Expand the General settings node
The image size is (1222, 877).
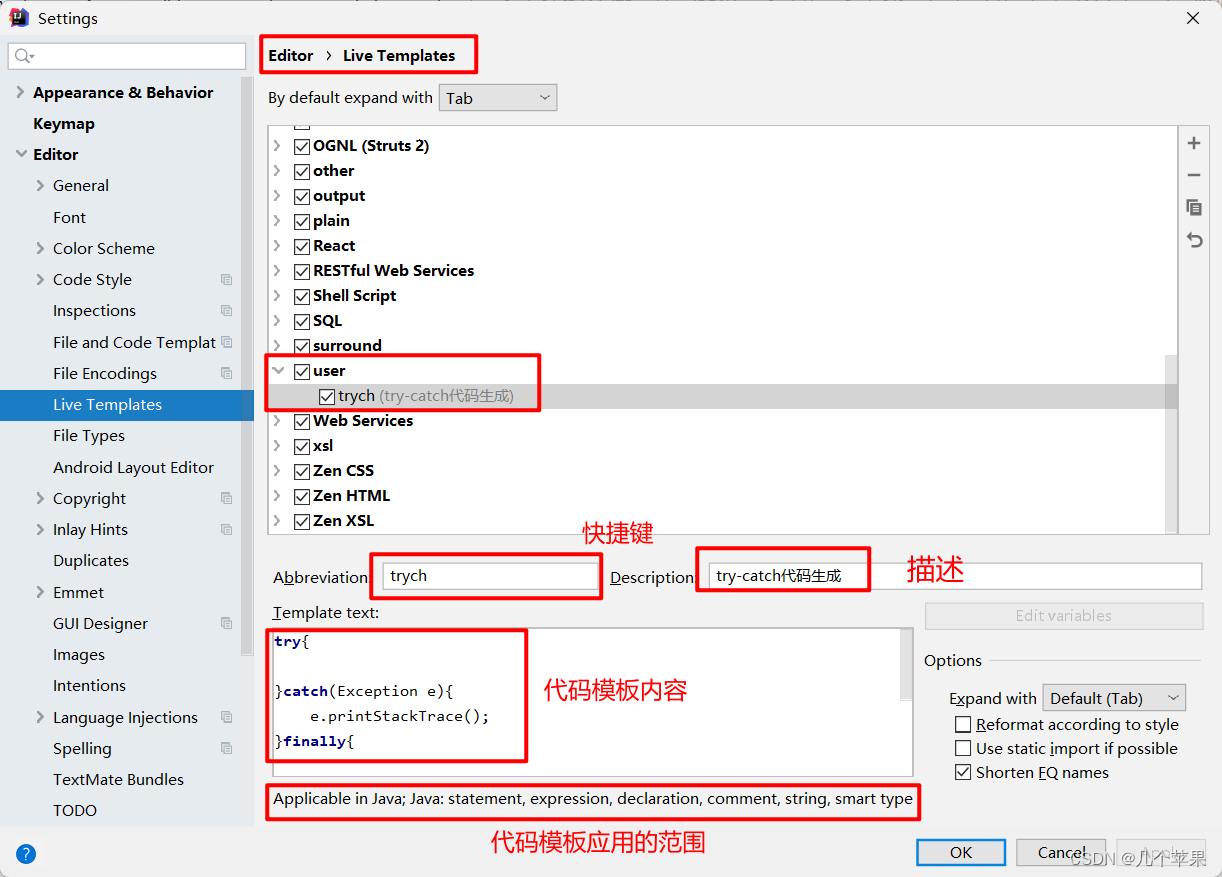[40, 186]
